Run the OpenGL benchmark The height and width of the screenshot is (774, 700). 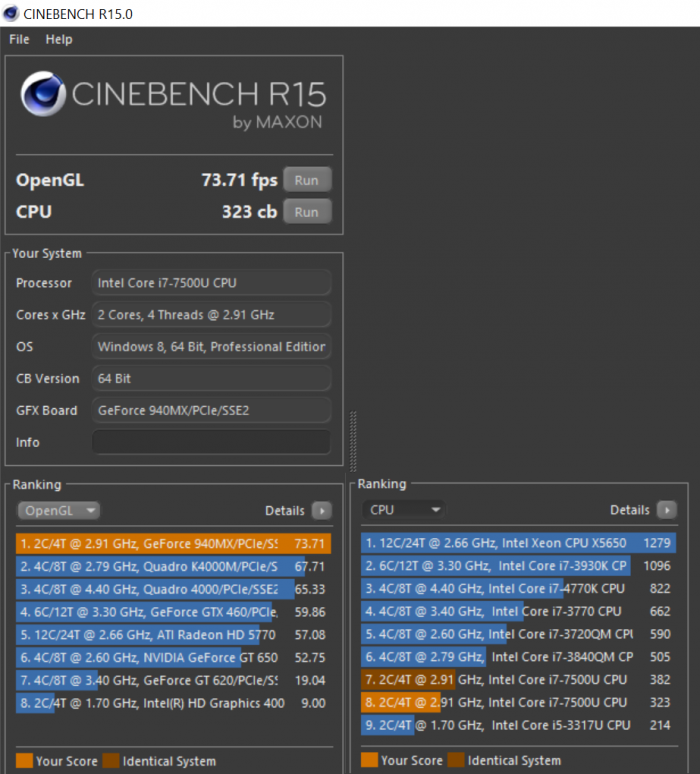click(x=306, y=180)
